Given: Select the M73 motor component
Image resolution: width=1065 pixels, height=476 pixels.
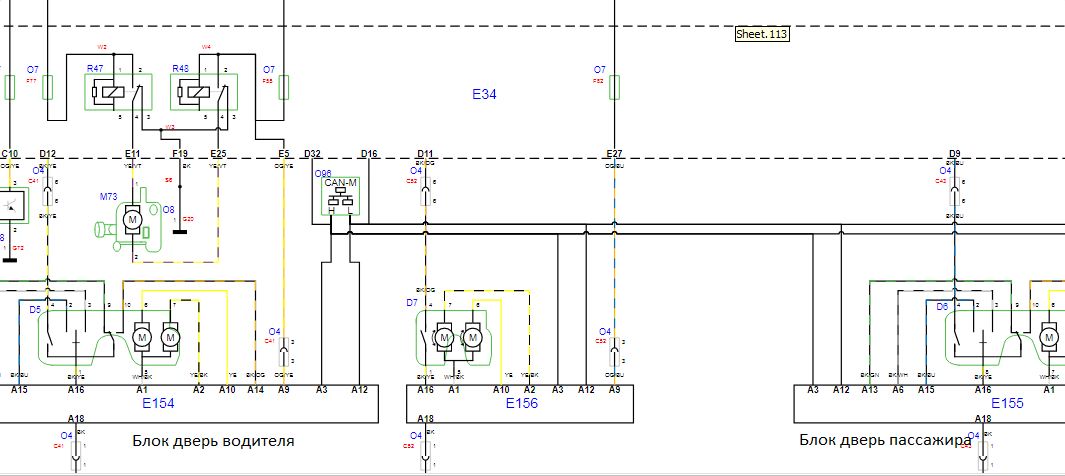Looking at the screenshot, I should point(130,219).
